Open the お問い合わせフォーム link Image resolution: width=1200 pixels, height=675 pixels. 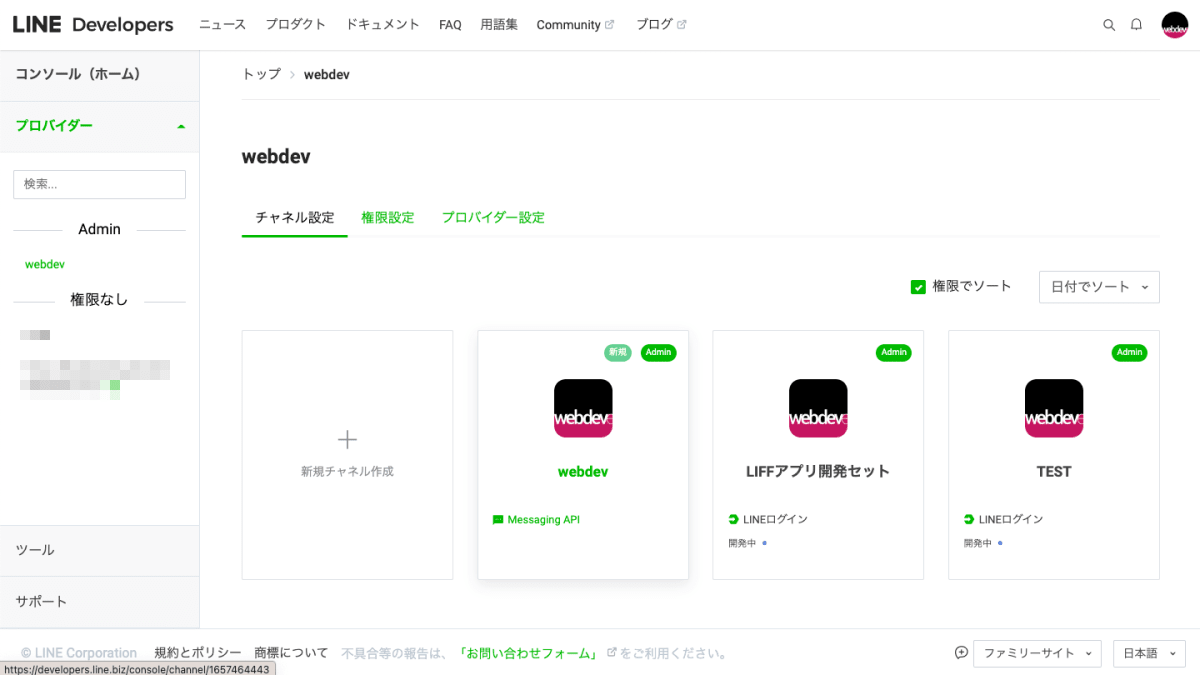coord(528,653)
